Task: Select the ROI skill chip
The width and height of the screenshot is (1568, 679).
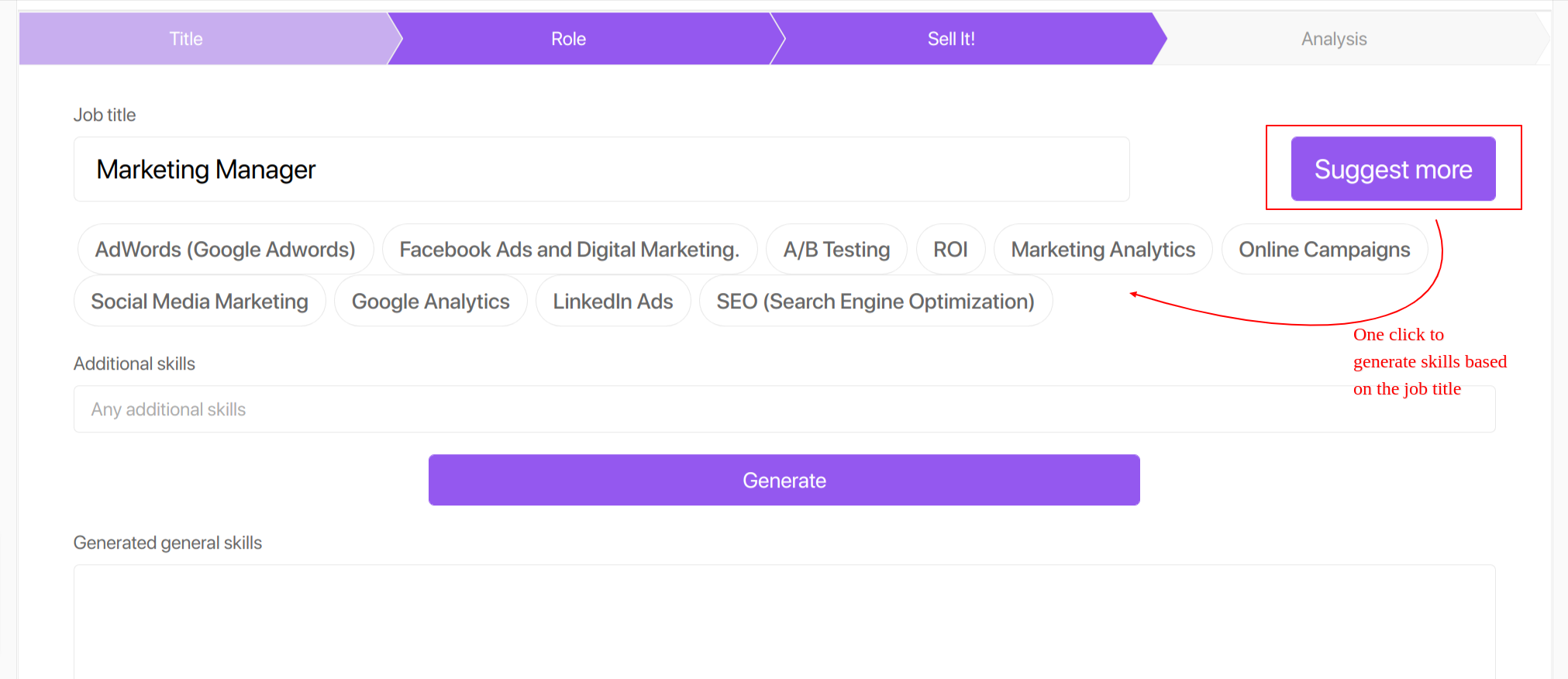Action: (950, 250)
